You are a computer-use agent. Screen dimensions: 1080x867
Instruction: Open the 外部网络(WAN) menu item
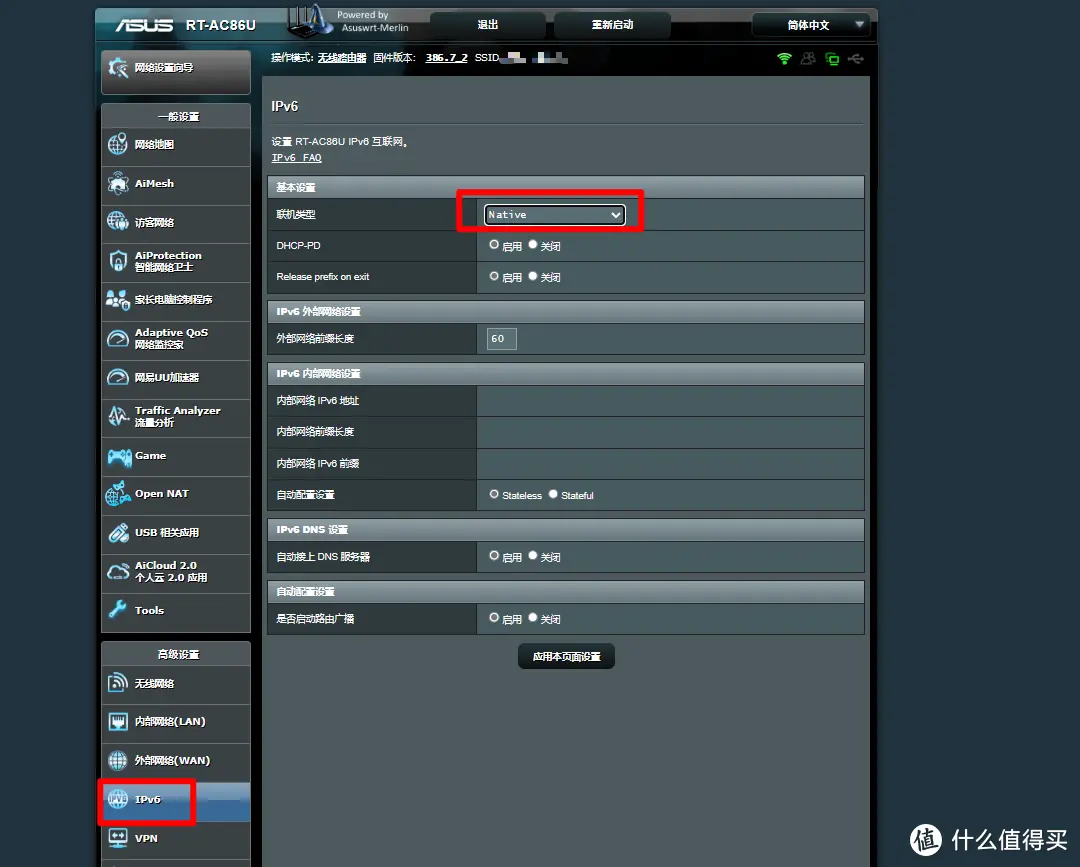(x=172, y=761)
